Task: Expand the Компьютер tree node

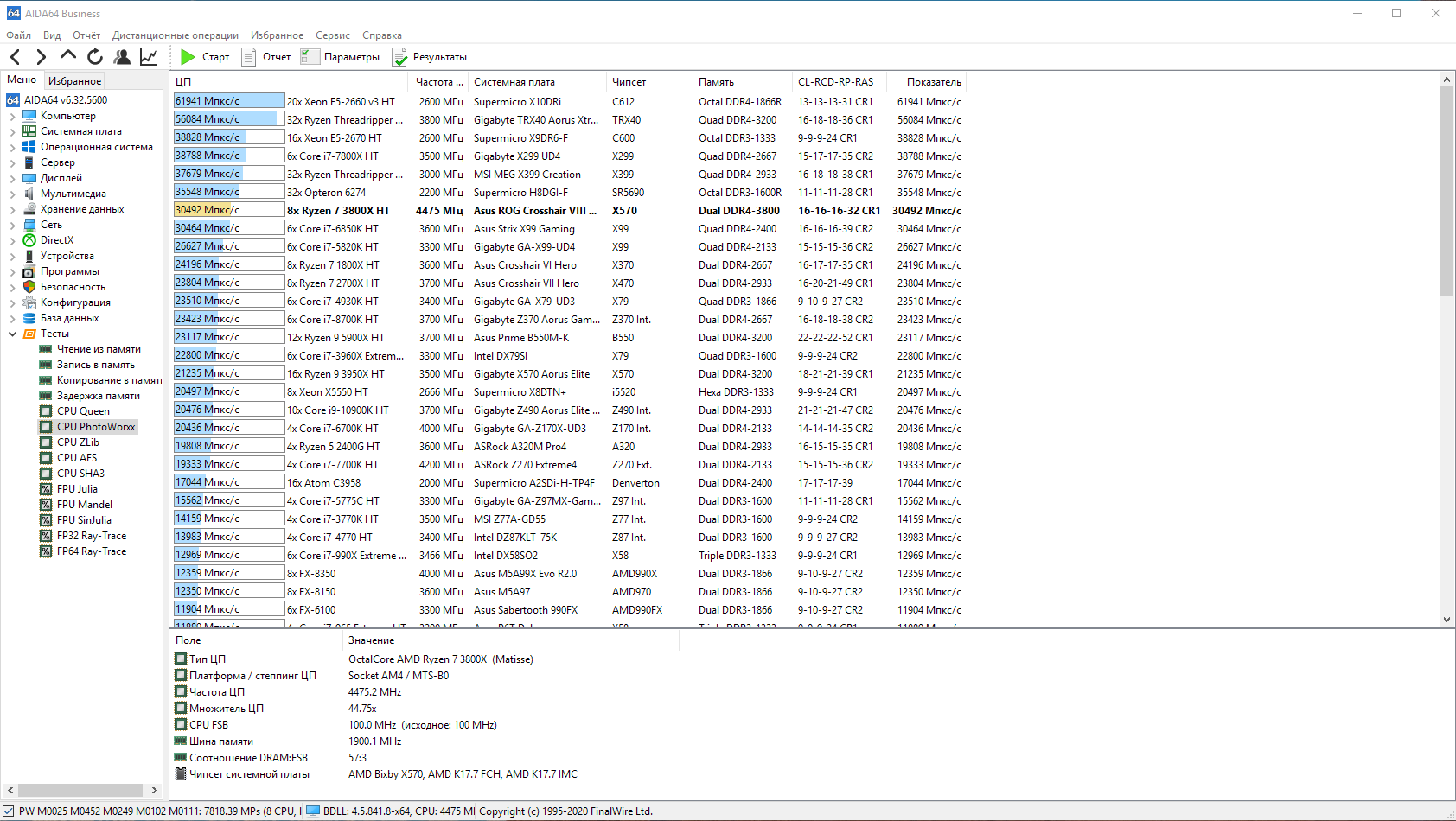Action: click(12, 116)
